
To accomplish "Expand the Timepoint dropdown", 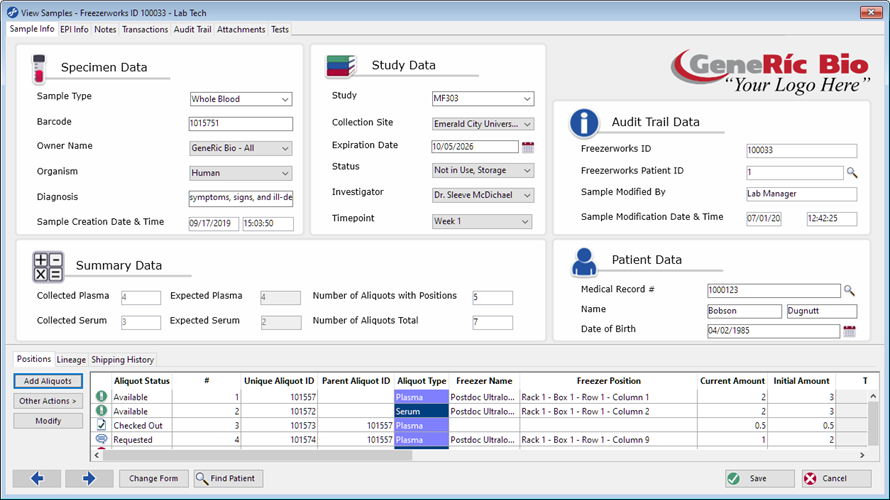I will [x=525, y=221].
